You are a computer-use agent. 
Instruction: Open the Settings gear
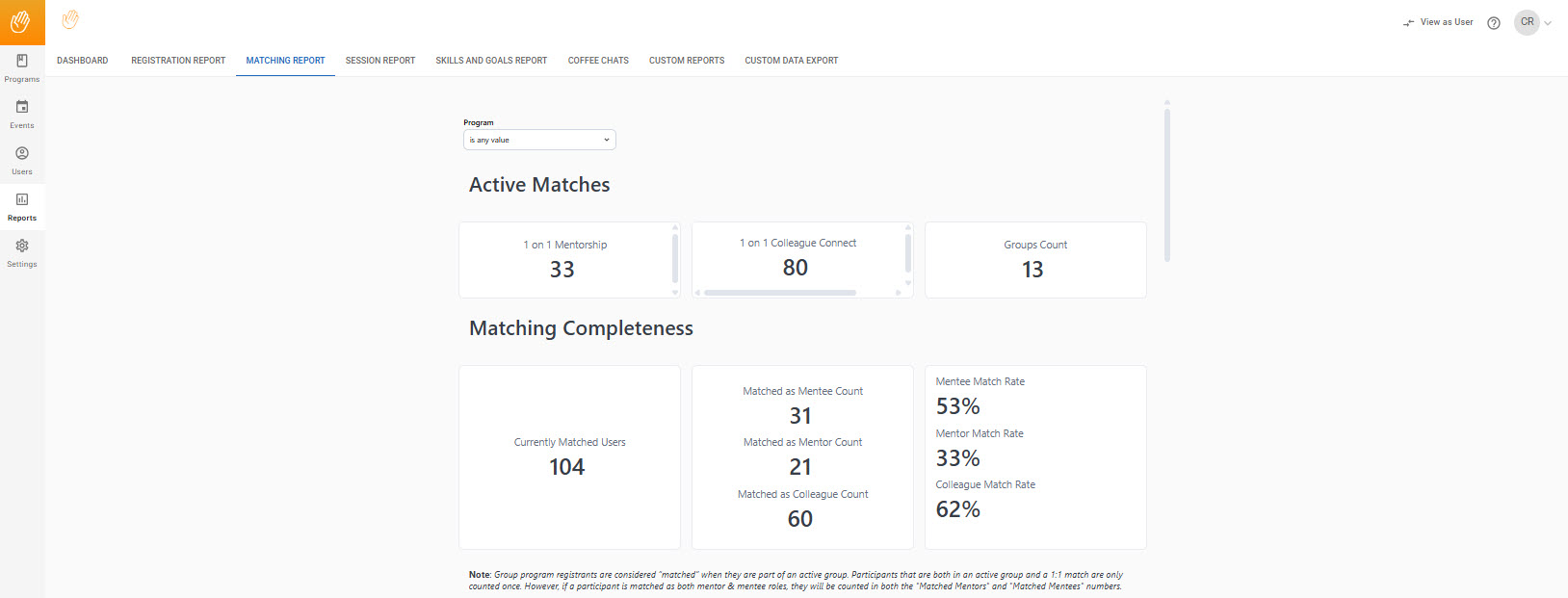22,246
